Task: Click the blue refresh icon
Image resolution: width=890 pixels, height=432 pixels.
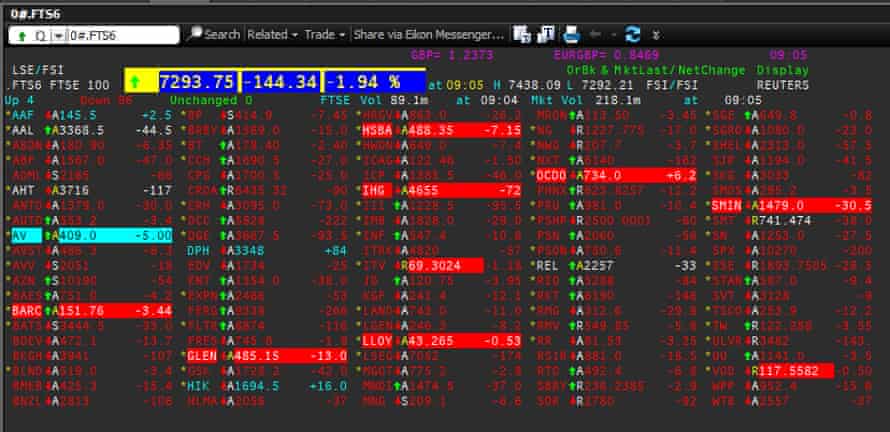Action: 632,35
